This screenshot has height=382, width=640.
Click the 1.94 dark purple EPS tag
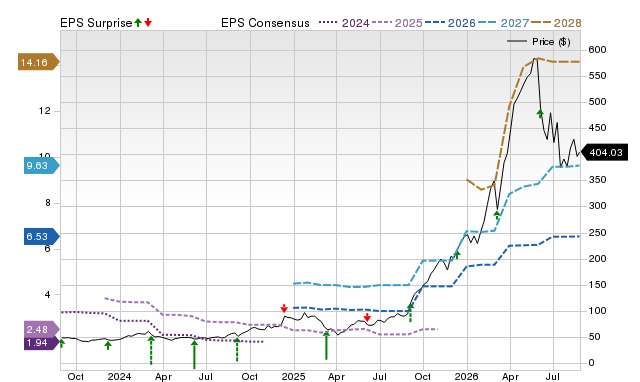point(41,343)
